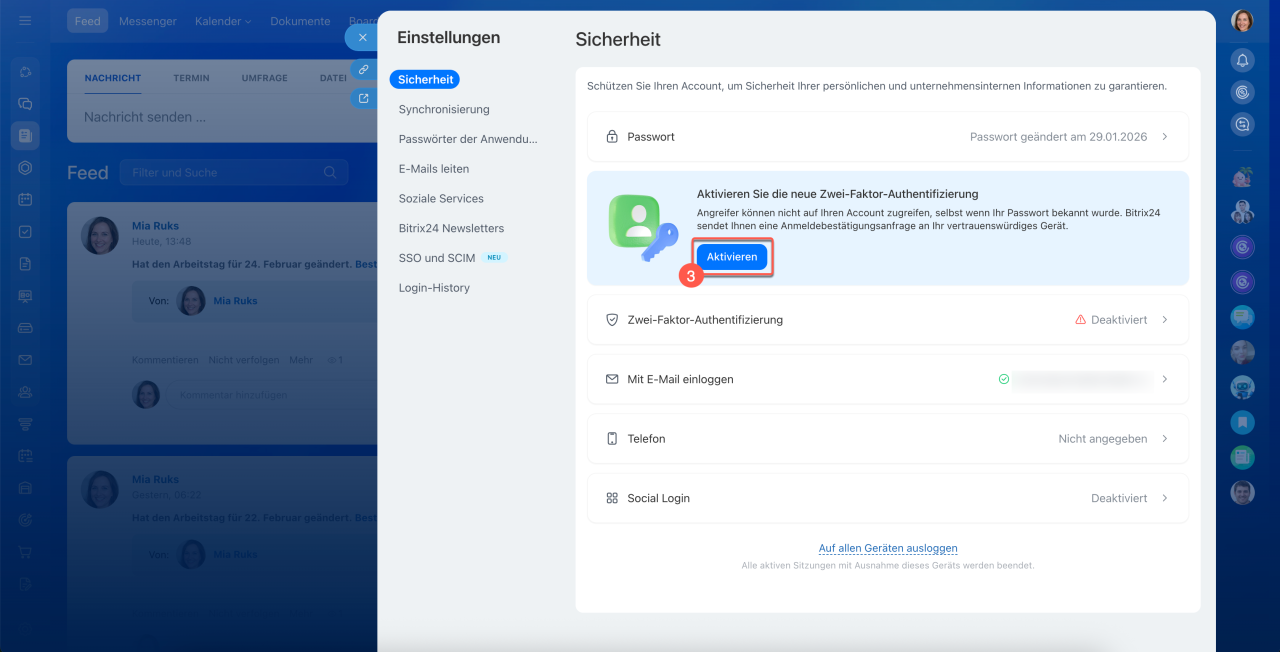Click the blue Aktivieren button

[731, 257]
